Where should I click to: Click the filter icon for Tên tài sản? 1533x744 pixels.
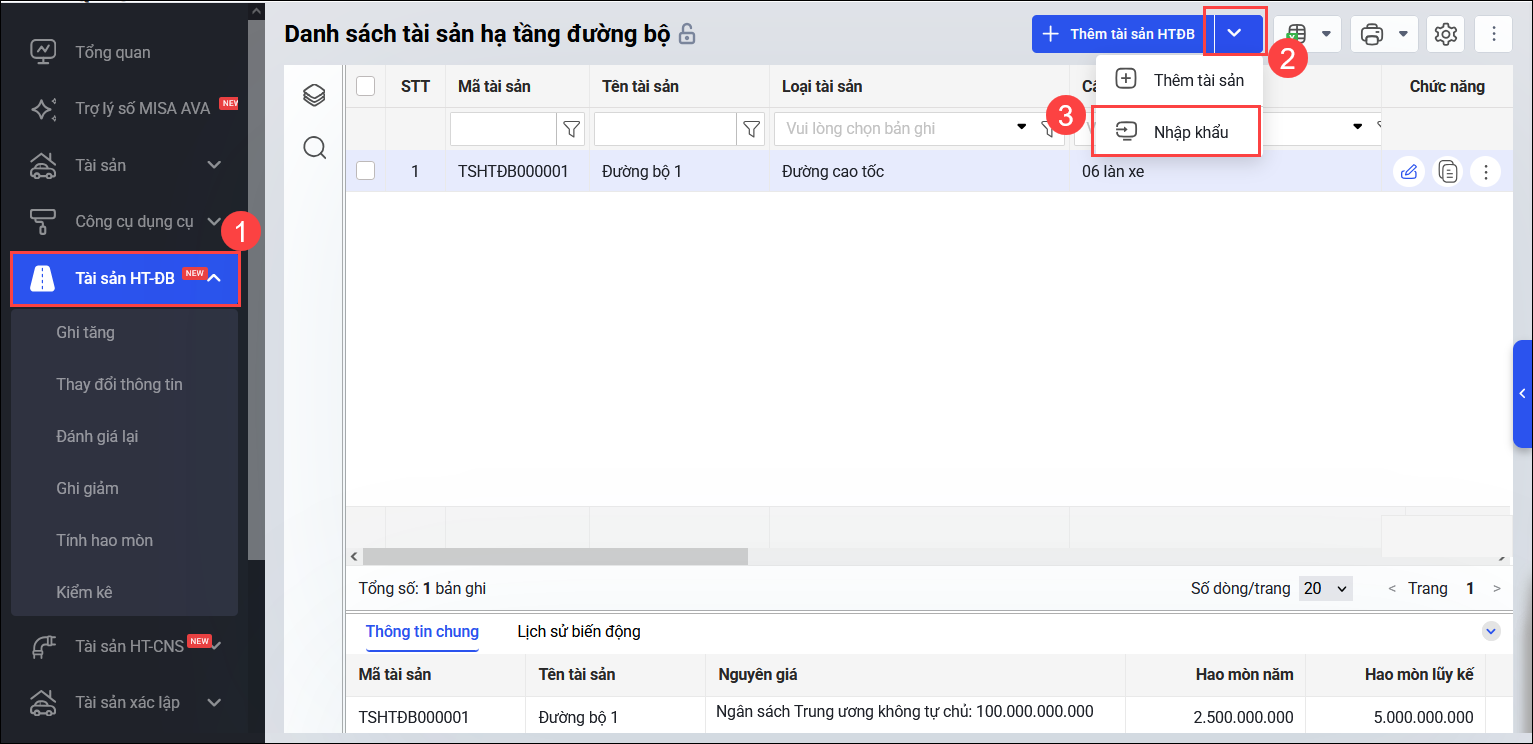click(752, 128)
